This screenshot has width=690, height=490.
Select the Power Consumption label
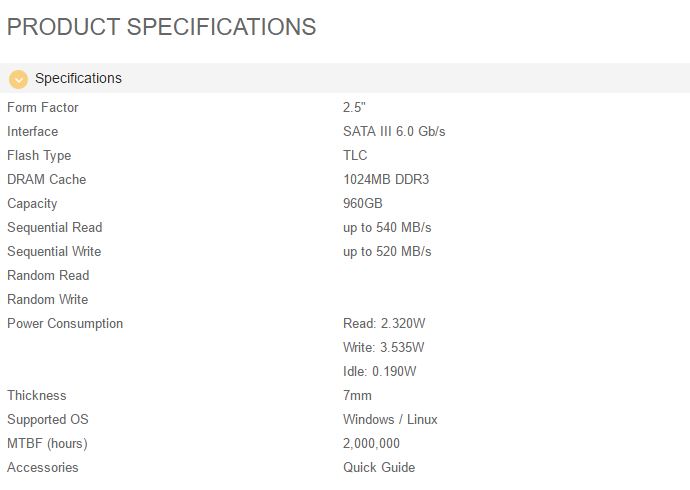pyautogui.click(x=65, y=323)
